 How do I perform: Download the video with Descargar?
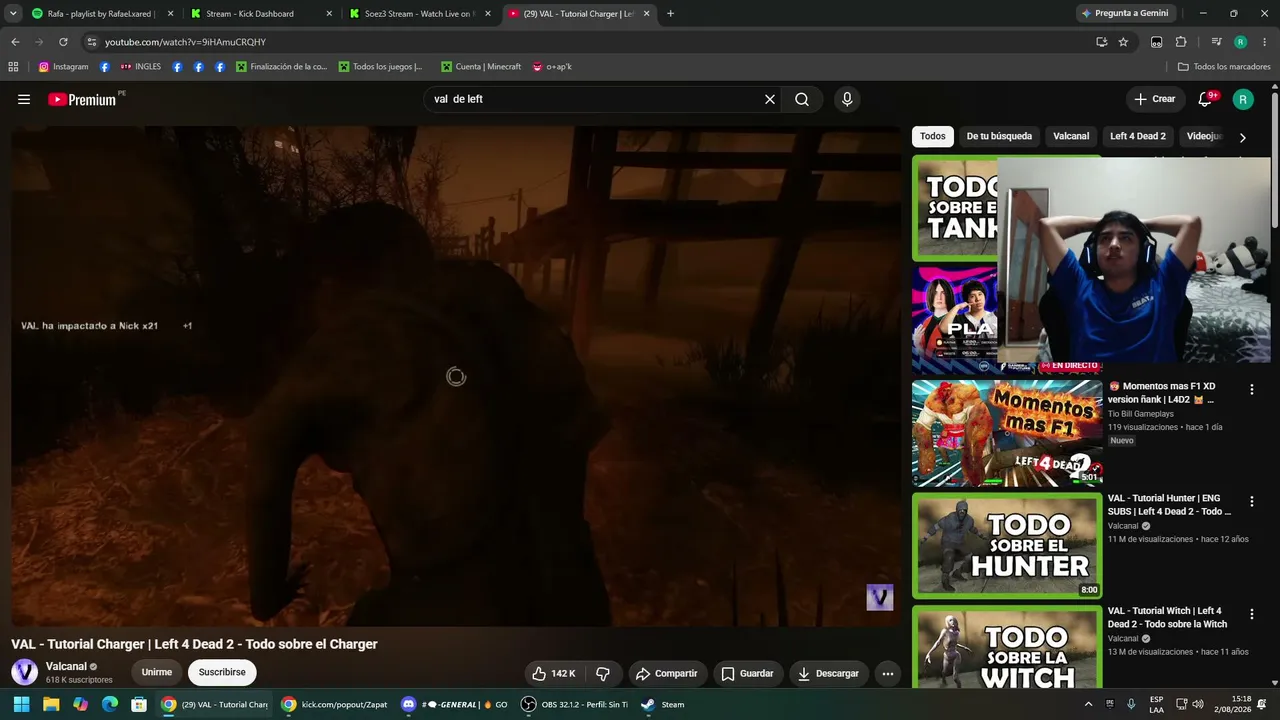pos(829,674)
